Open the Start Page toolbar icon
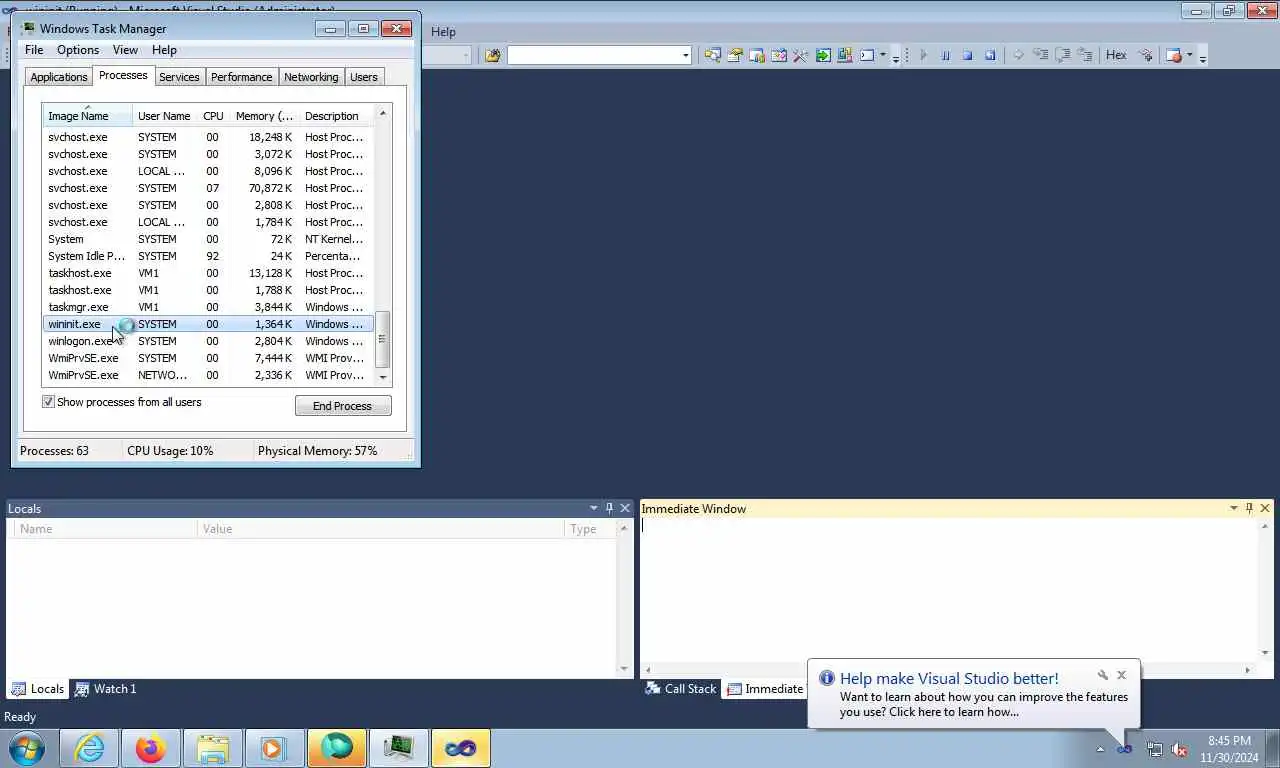The image size is (1280, 768). point(822,55)
